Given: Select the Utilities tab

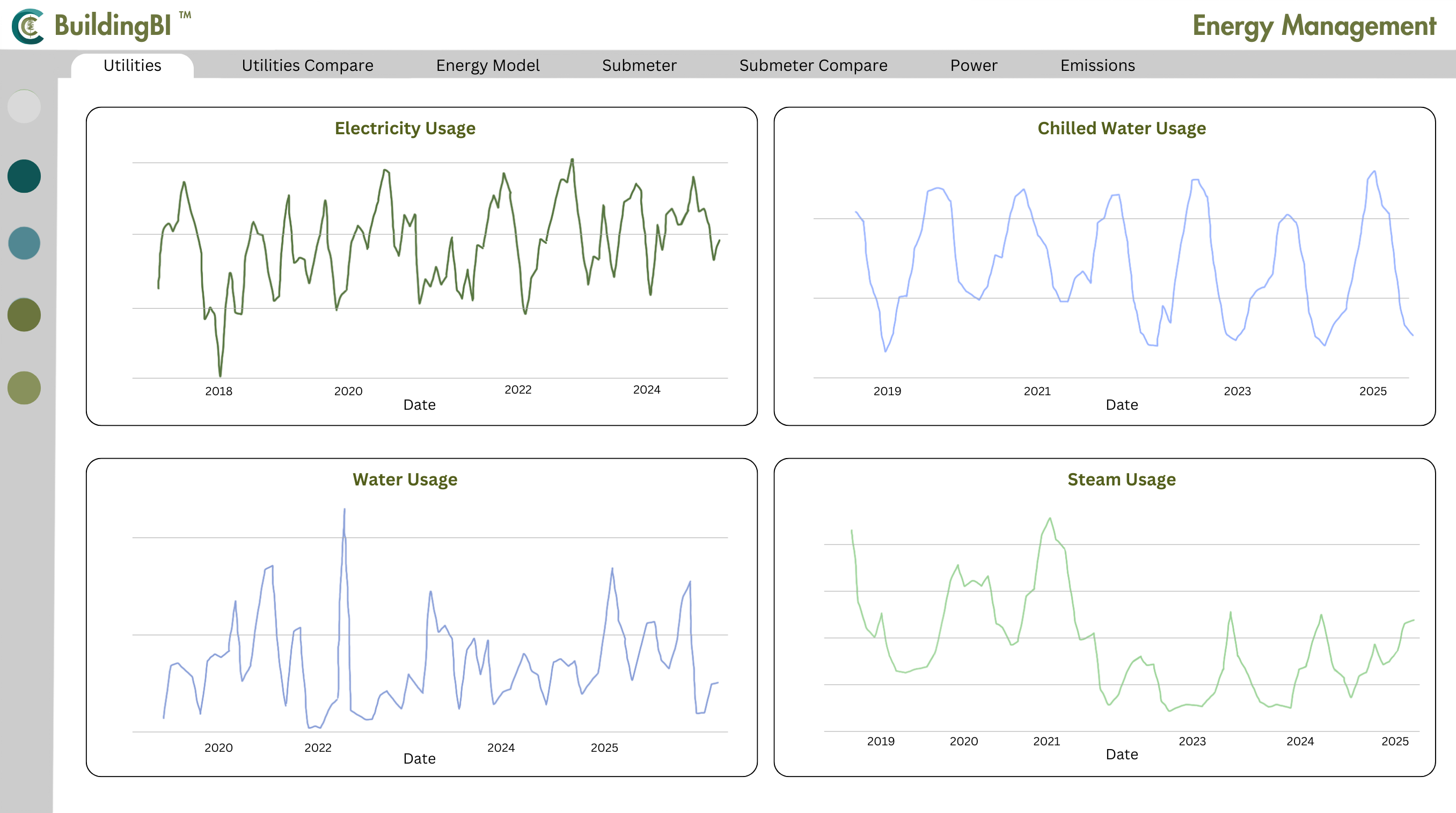Looking at the screenshot, I should point(132,66).
